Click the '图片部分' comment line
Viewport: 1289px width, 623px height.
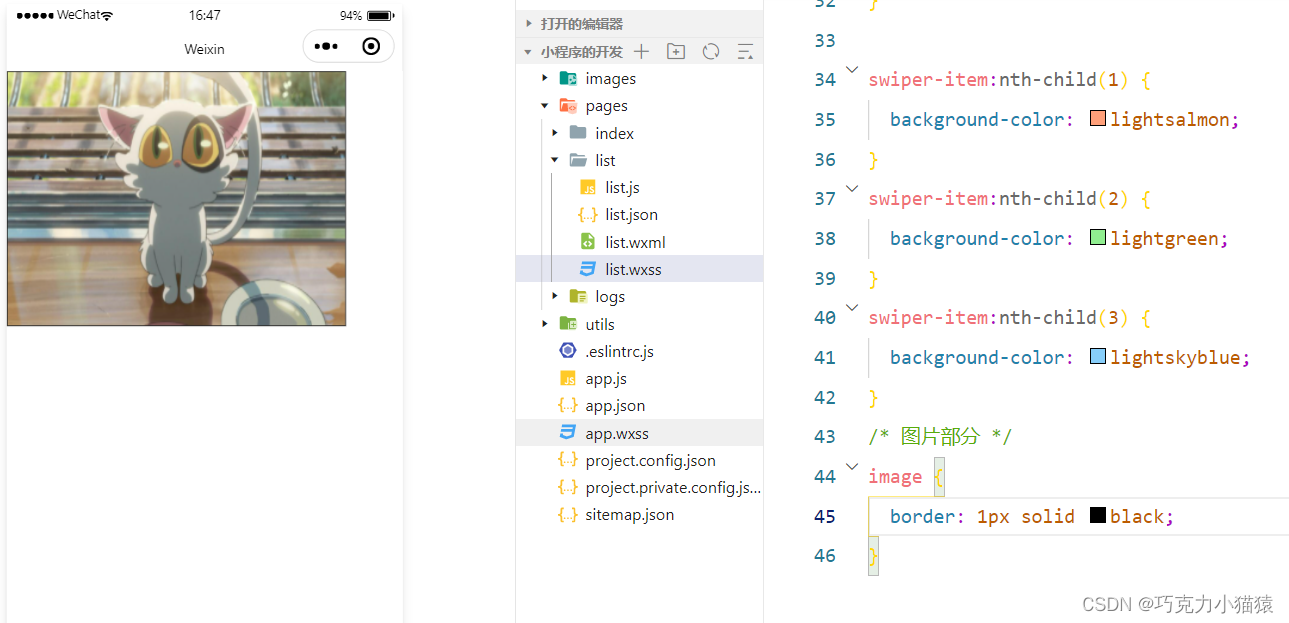[940, 436]
